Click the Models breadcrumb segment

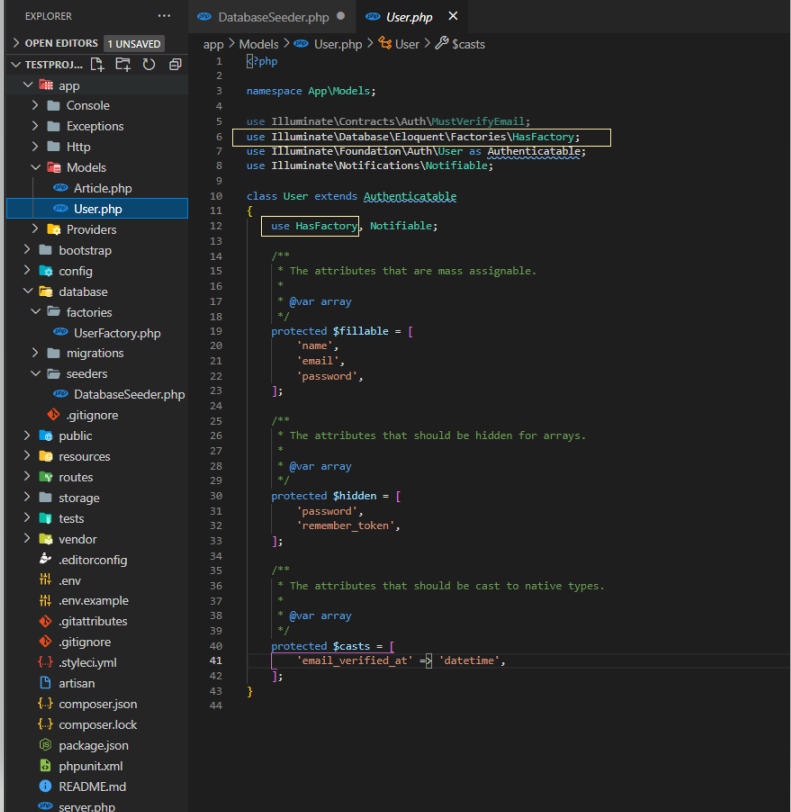click(258, 44)
